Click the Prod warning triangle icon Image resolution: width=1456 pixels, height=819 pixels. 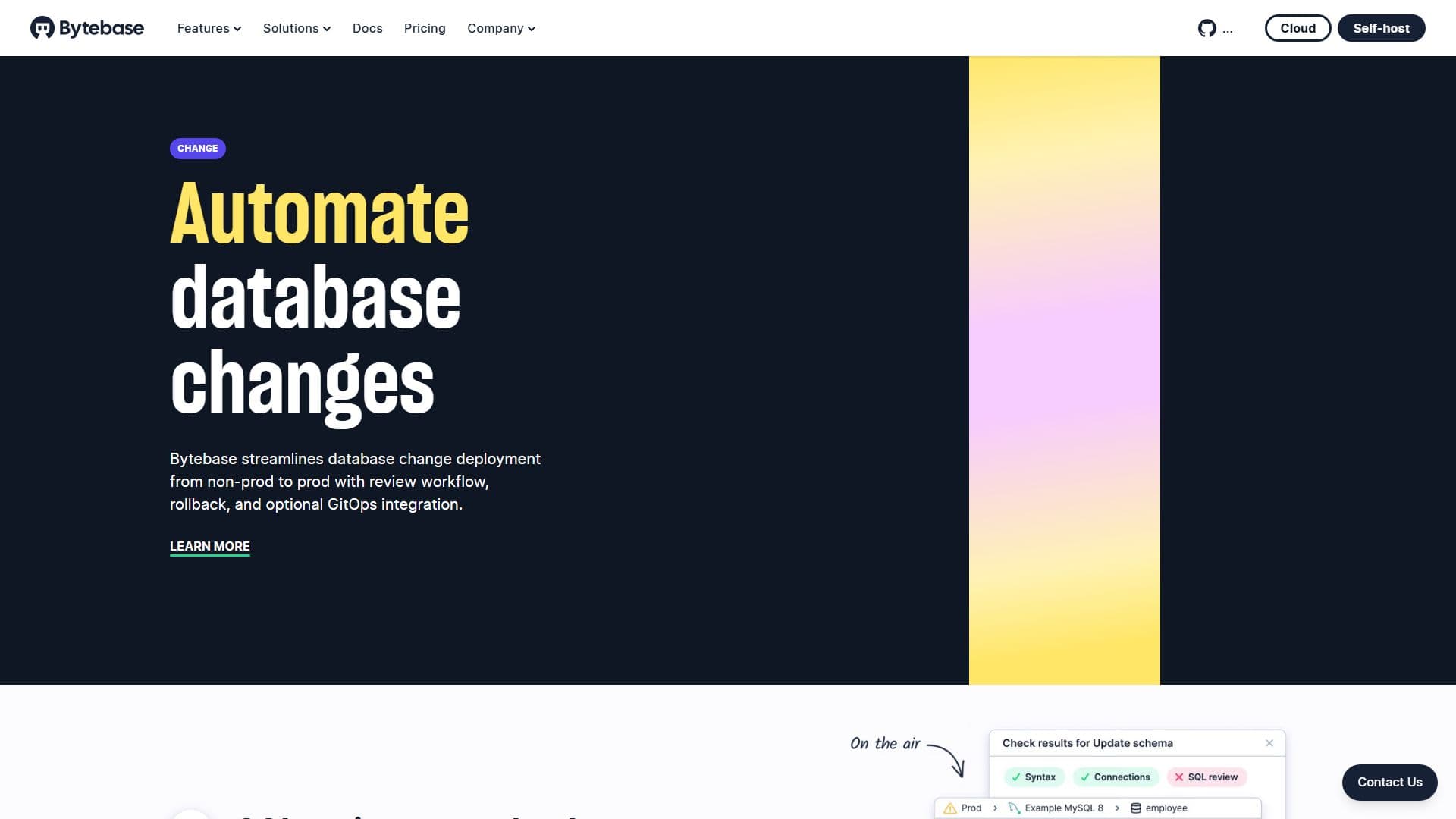pos(949,808)
